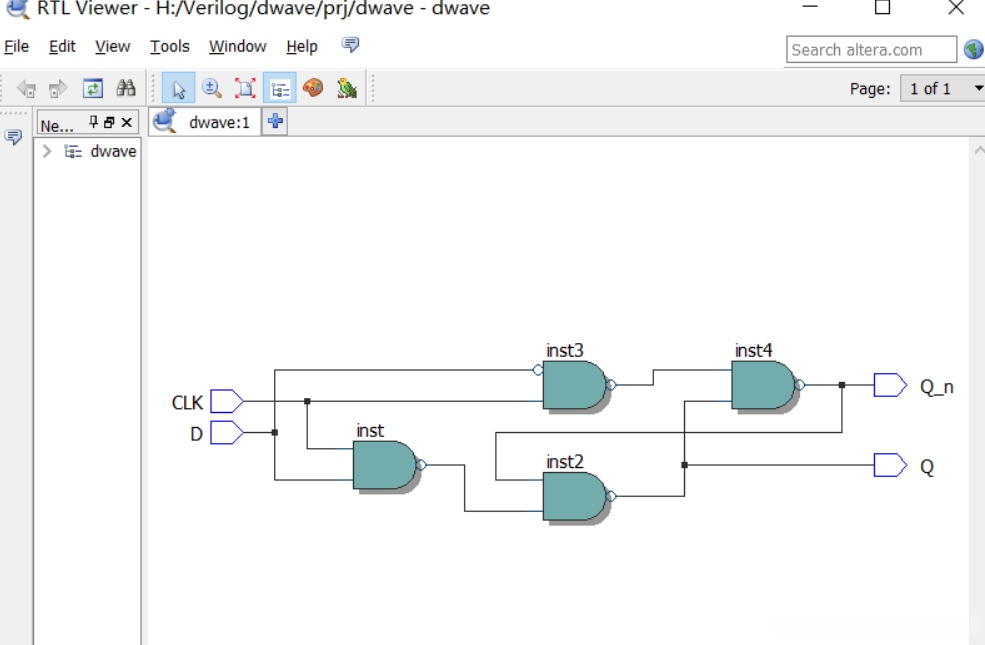Select the inst4 NAND gate
The height and width of the screenshot is (645, 985).
click(763, 385)
